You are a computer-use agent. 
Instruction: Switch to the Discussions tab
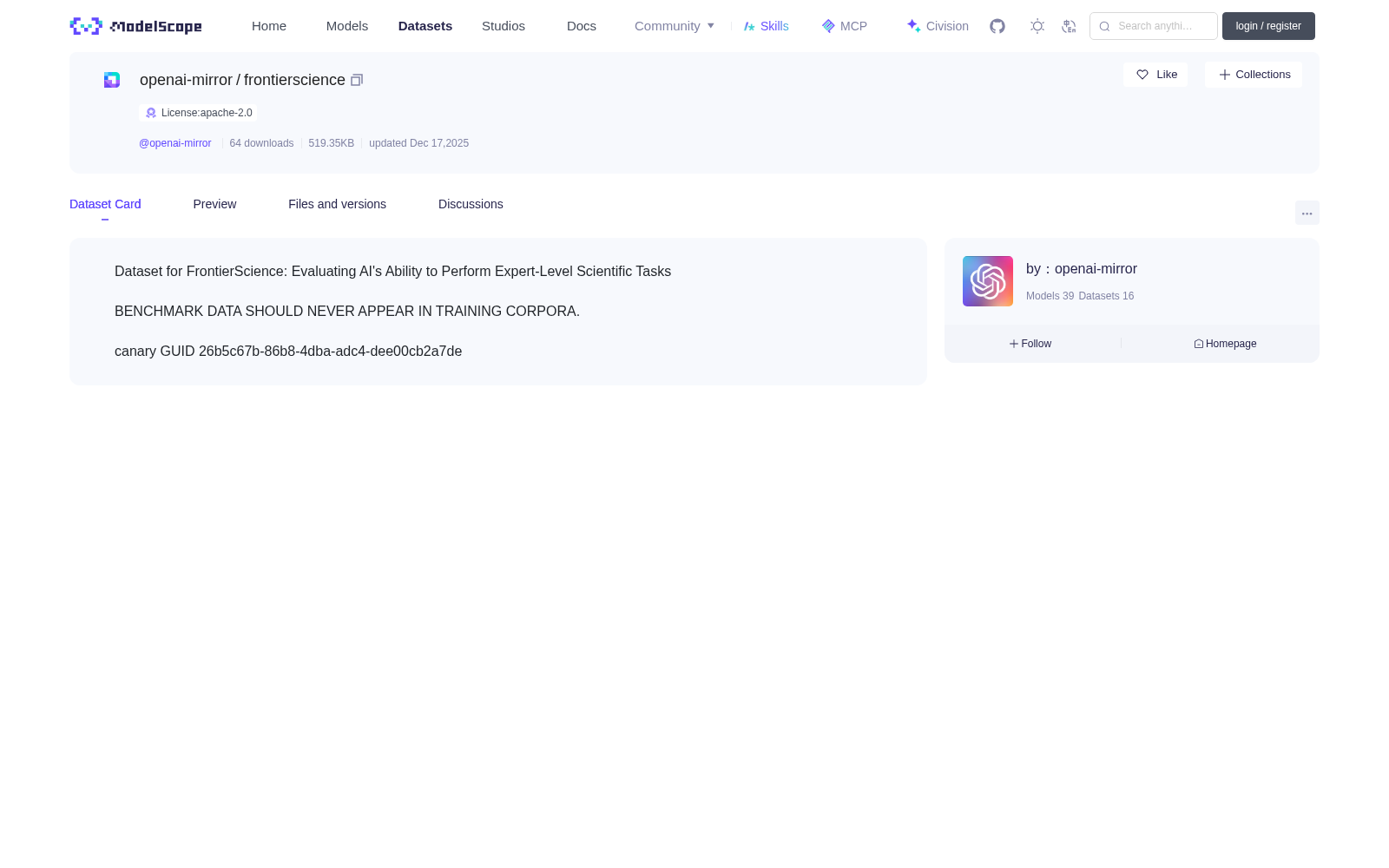pyautogui.click(x=471, y=204)
